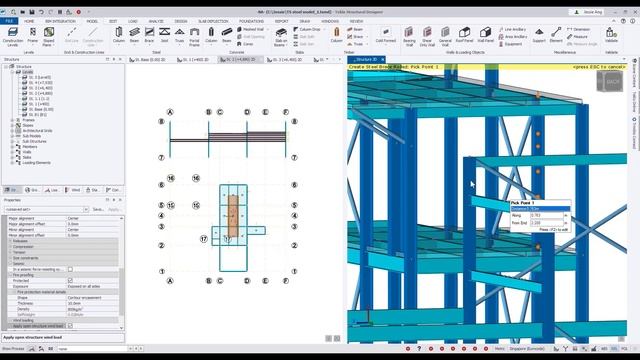The height and width of the screenshot is (360, 640).
Task: Switch to the LOAD ribbon tab
Action: click(x=133, y=21)
